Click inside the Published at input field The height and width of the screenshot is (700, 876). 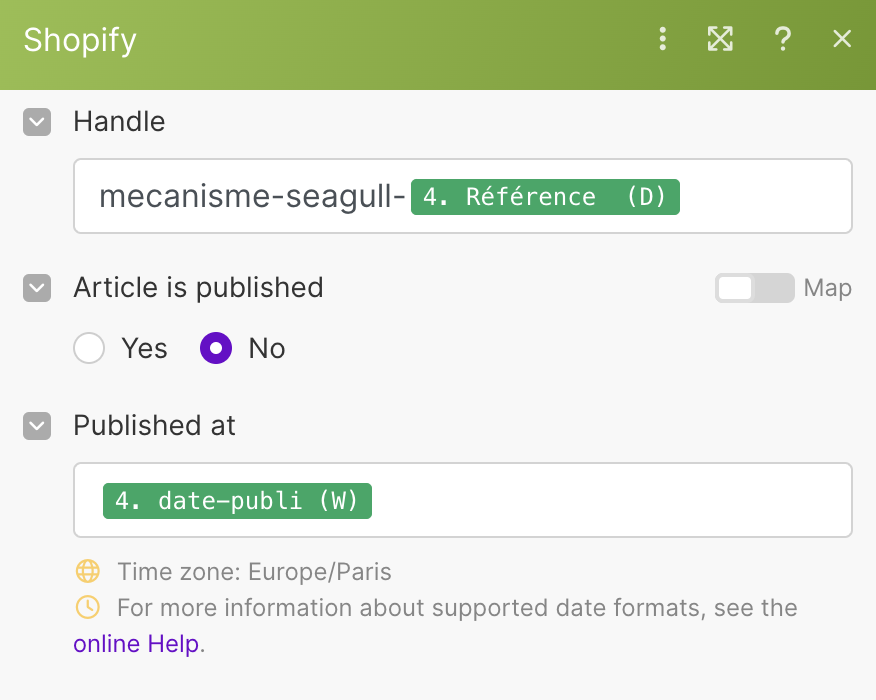coord(610,501)
